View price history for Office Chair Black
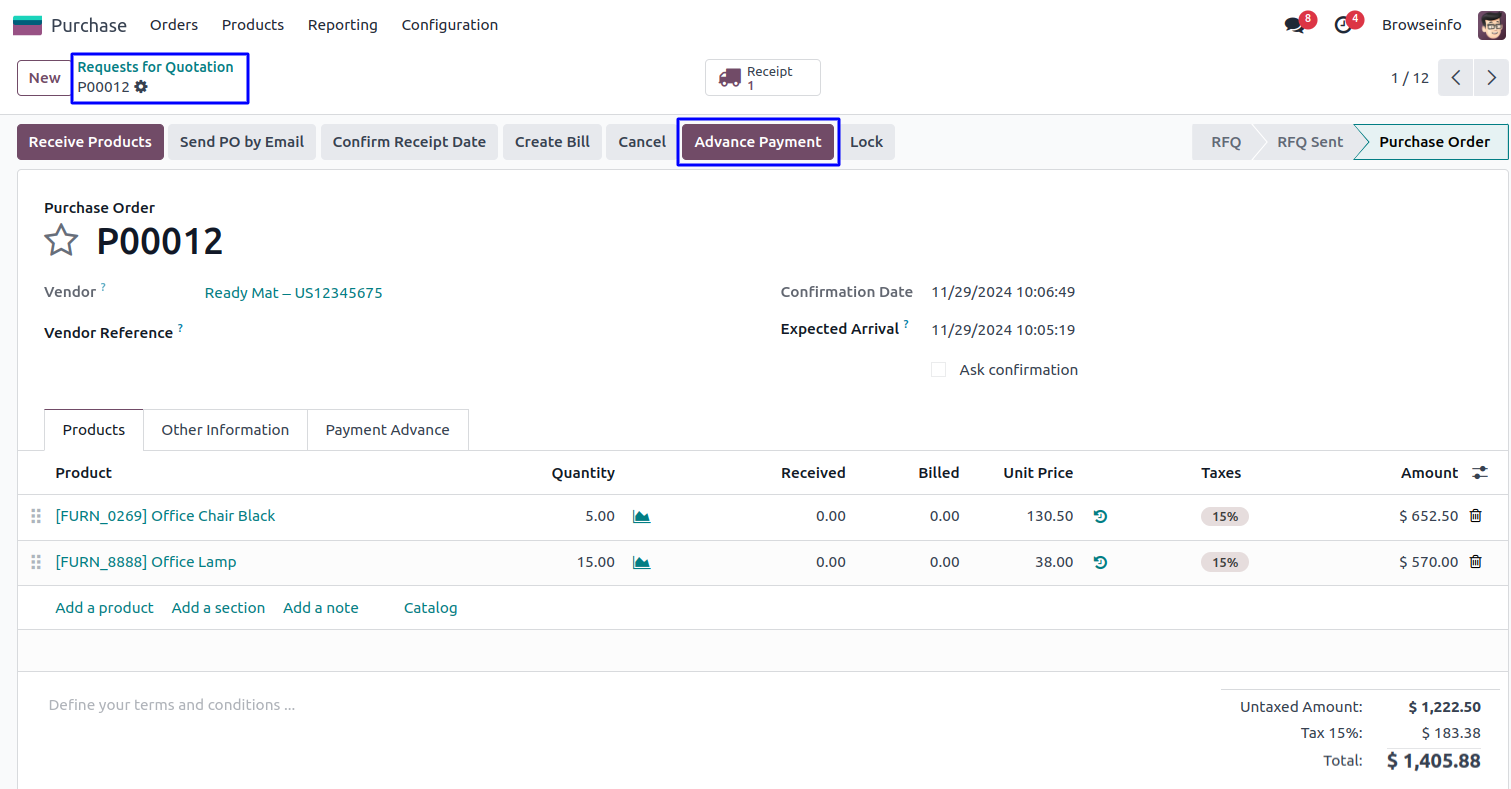Screen dimensions: 1511x789 1100,517
